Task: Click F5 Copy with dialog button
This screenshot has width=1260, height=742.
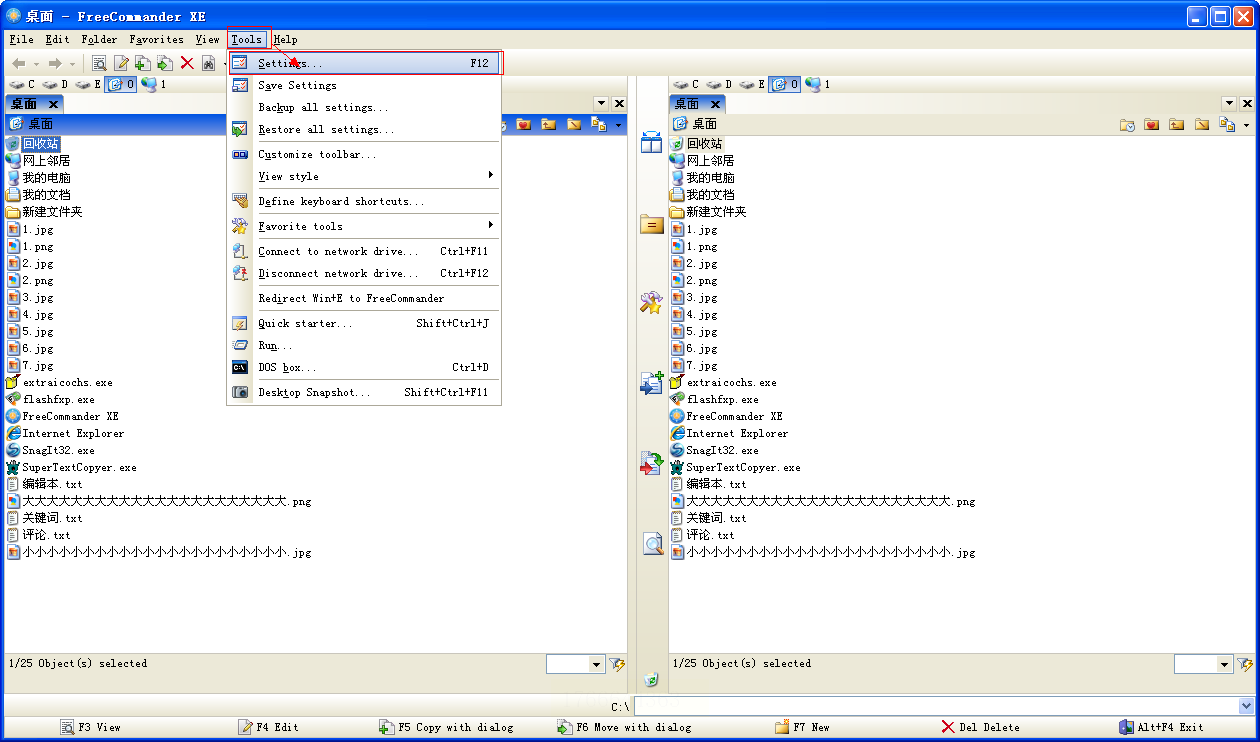Action: pos(446,727)
